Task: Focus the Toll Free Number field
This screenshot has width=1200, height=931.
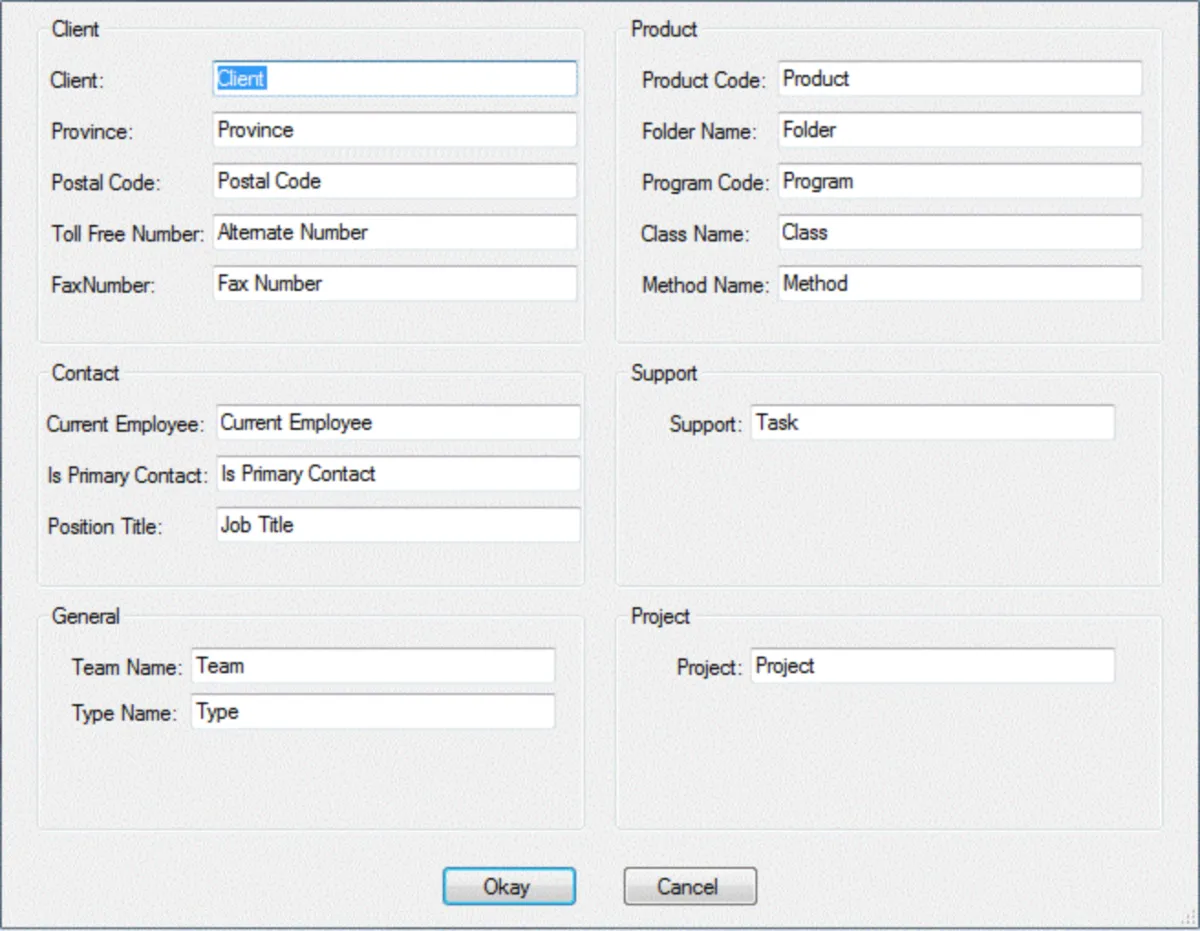Action: click(x=395, y=232)
